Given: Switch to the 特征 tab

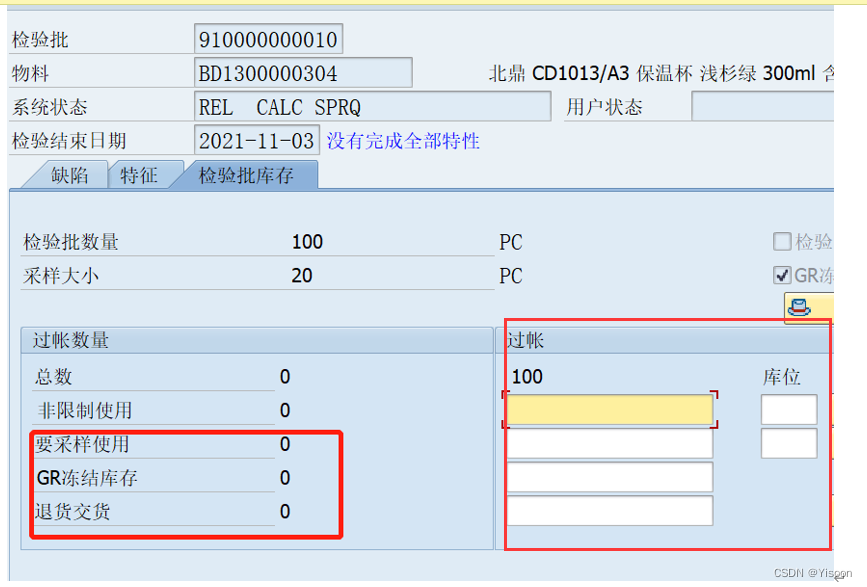Looking at the screenshot, I should (x=139, y=175).
